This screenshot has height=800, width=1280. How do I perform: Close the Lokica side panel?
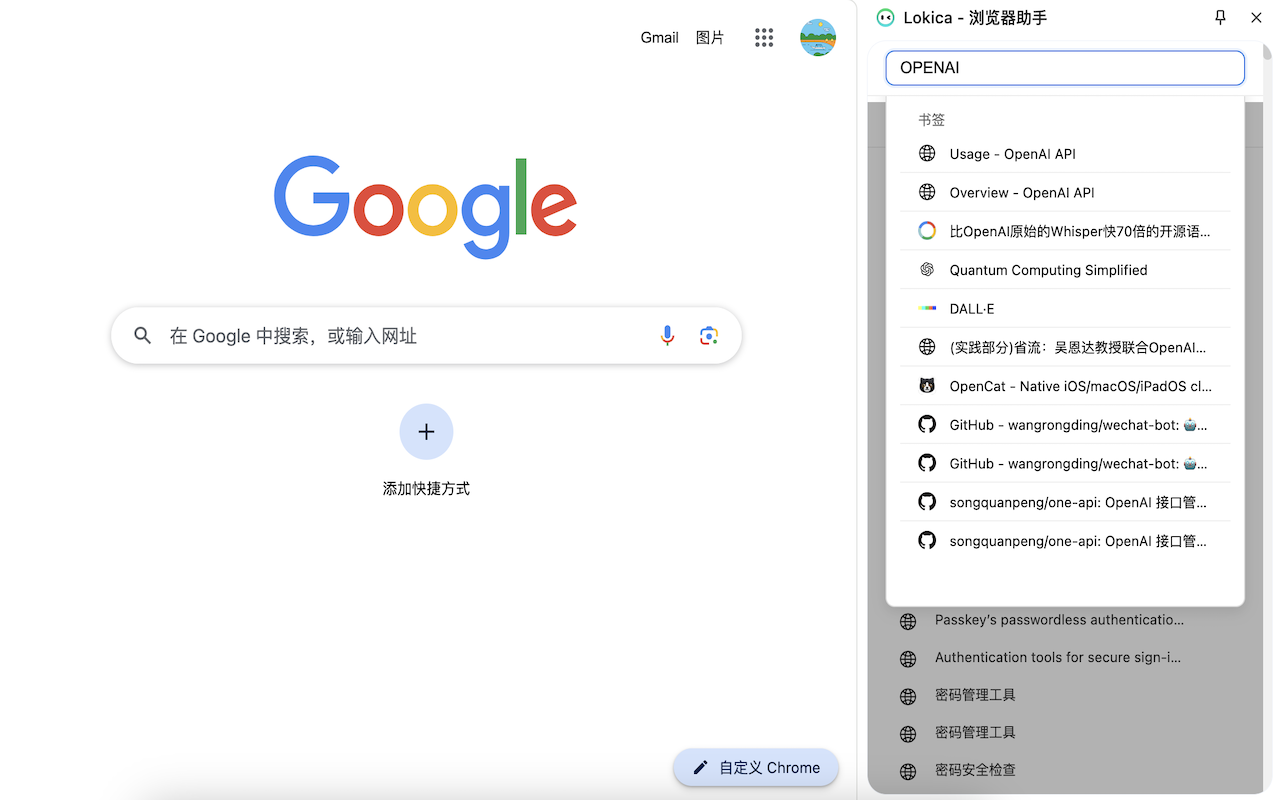[x=1256, y=17]
